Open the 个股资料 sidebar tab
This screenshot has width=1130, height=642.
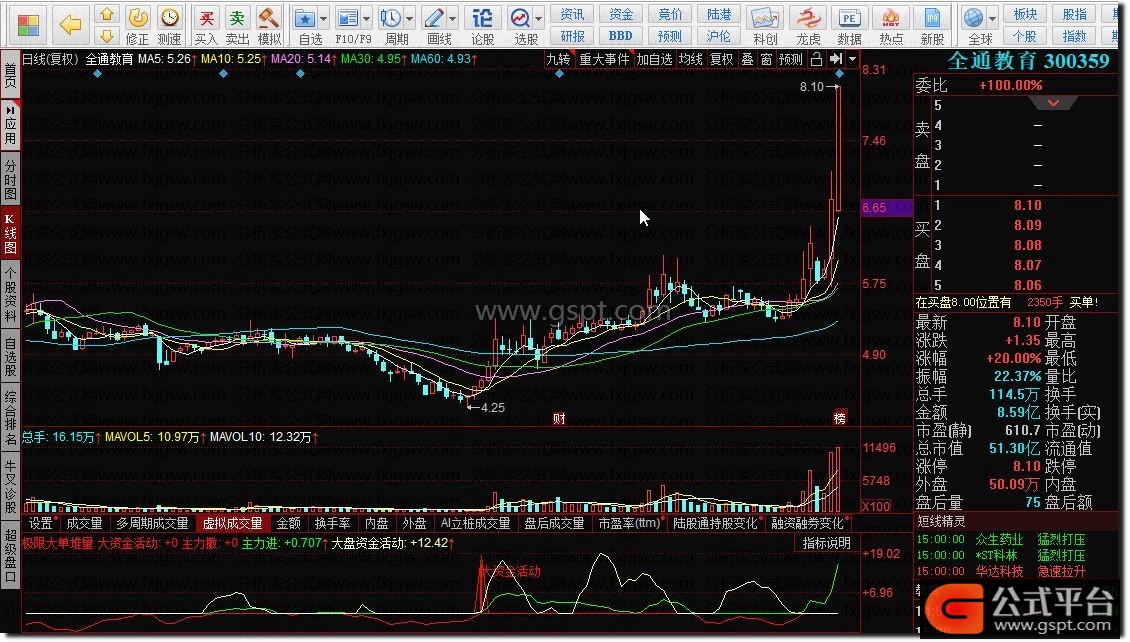pos(10,295)
